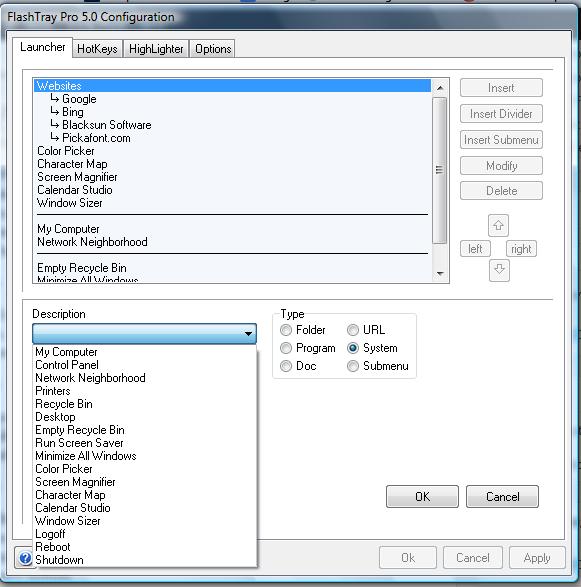Click the dark Cancel button beside OK

click(502, 496)
